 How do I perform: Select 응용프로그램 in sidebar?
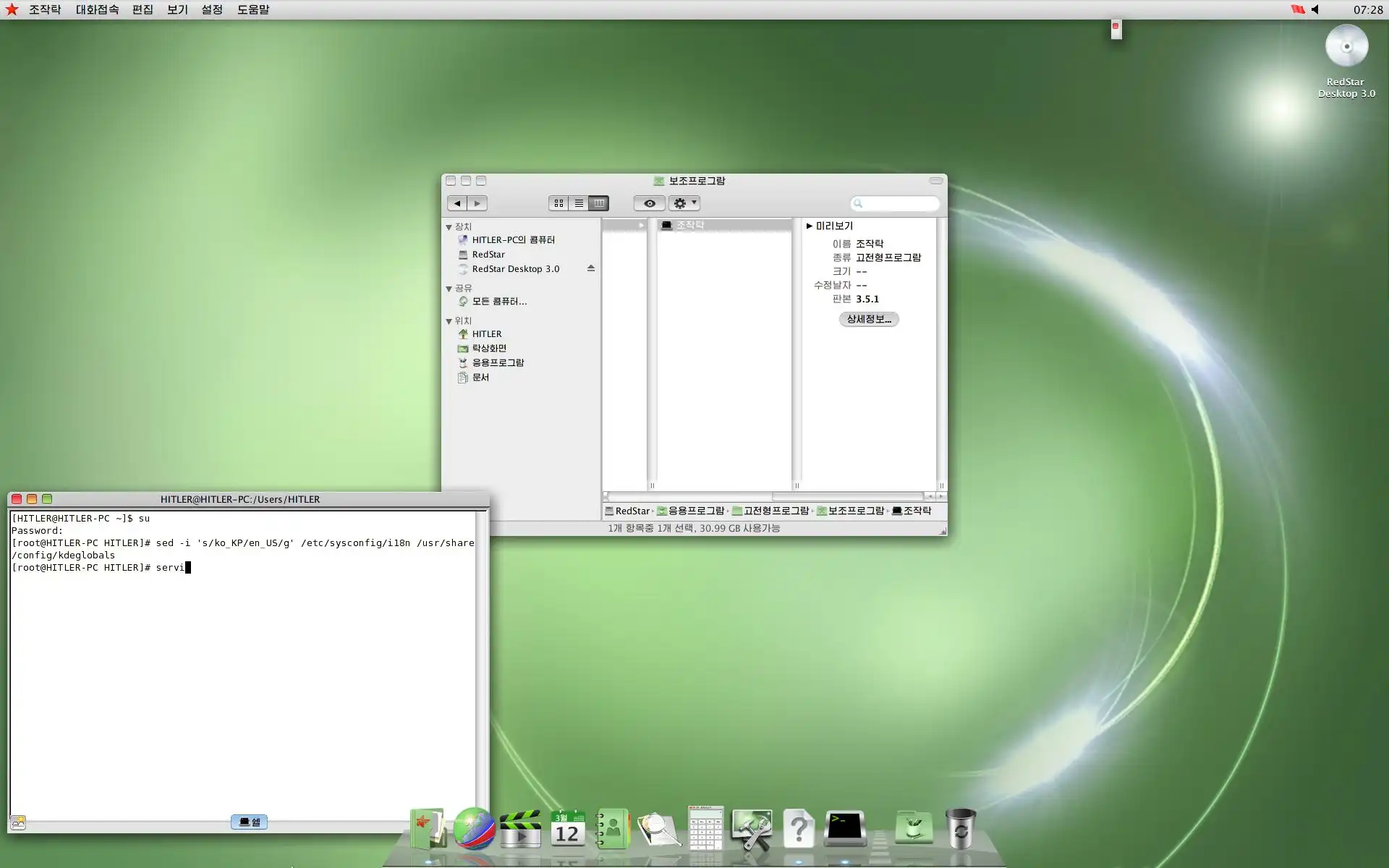point(498,362)
